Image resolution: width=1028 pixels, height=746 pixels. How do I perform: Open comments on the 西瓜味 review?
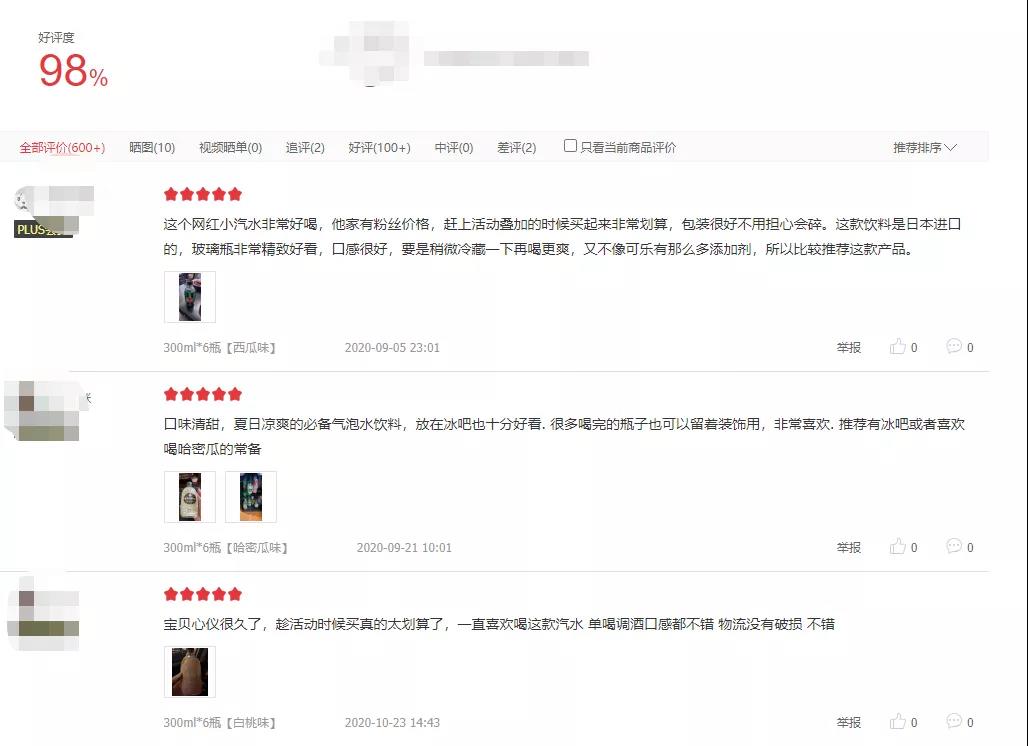[x=954, y=346]
